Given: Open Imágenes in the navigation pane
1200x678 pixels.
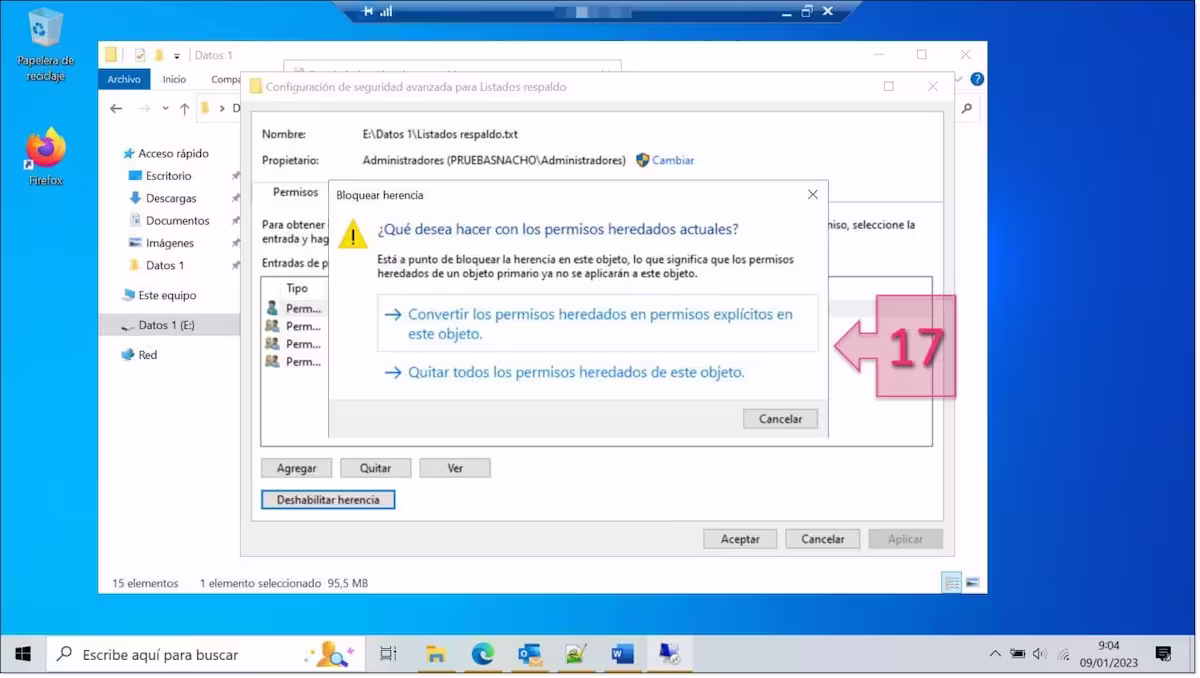Looking at the screenshot, I should pos(170,243).
